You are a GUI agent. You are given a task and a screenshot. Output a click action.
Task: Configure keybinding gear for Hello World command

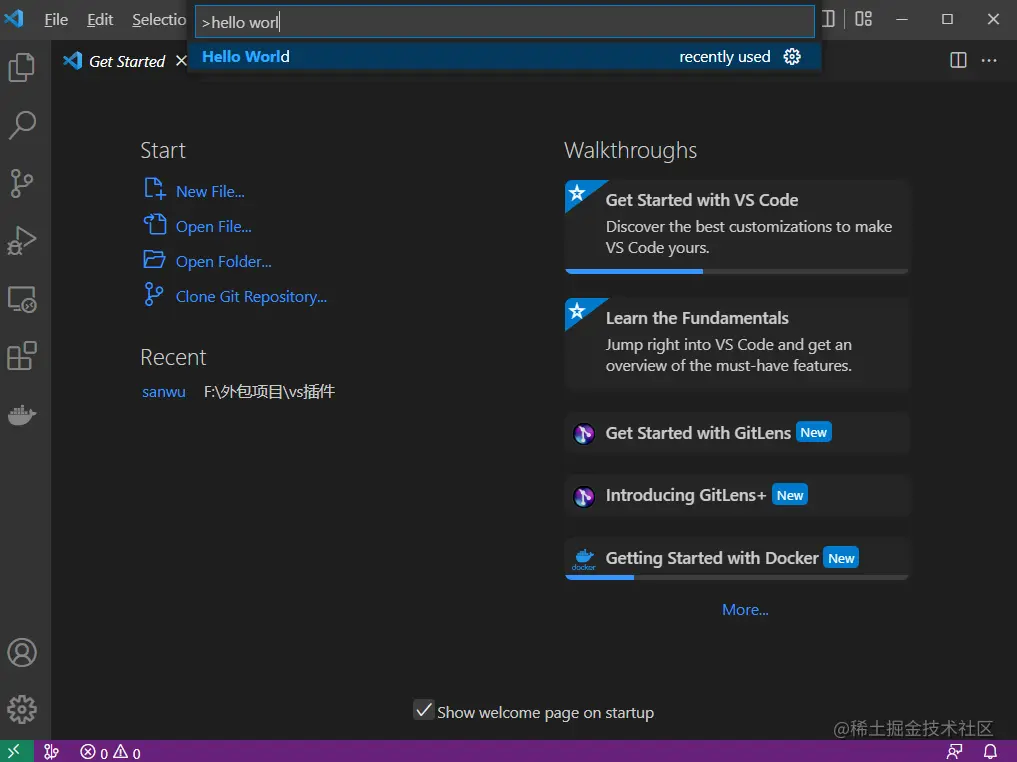[792, 56]
